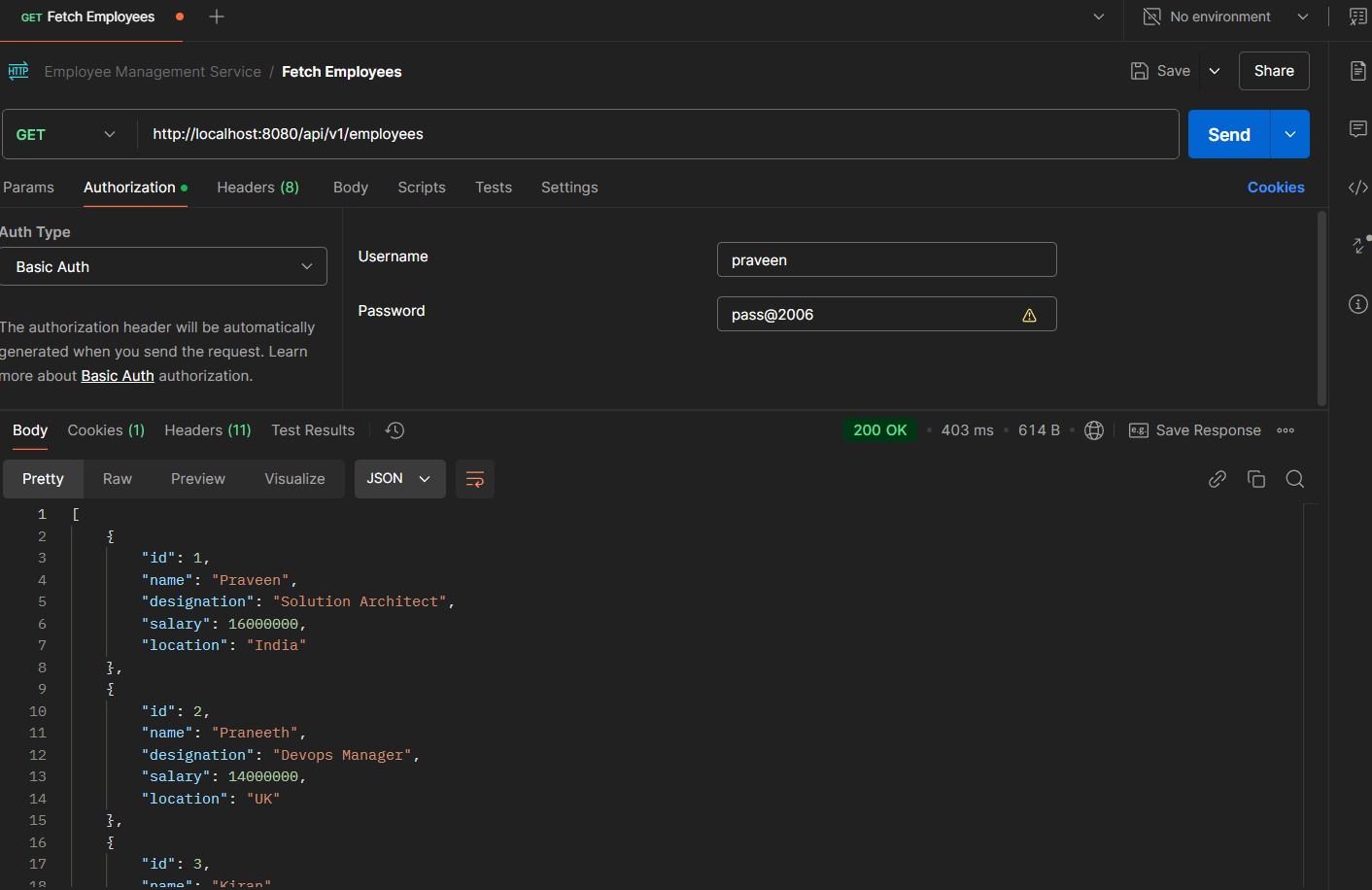This screenshot has width=1372, height=890.
Task: Open the Test Results tab
Action: click(x=313, y=430)
